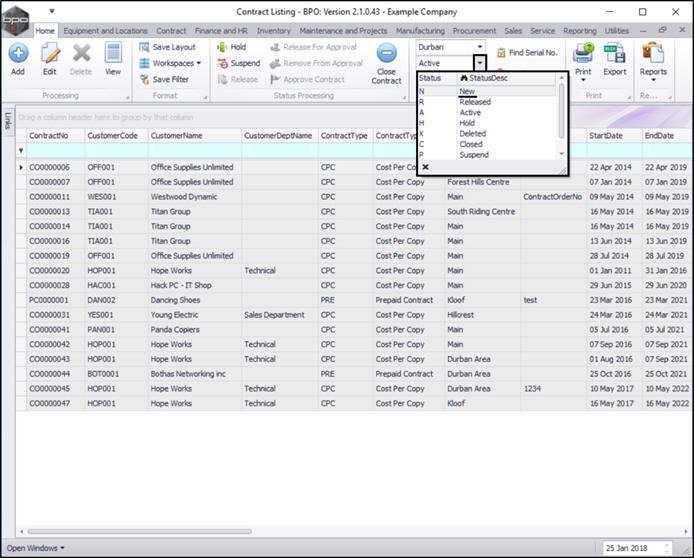Open the Workspaces dropdown
The width and height of the screenshot is (694, 558).
pyautogui.click(x=170, y=63)
